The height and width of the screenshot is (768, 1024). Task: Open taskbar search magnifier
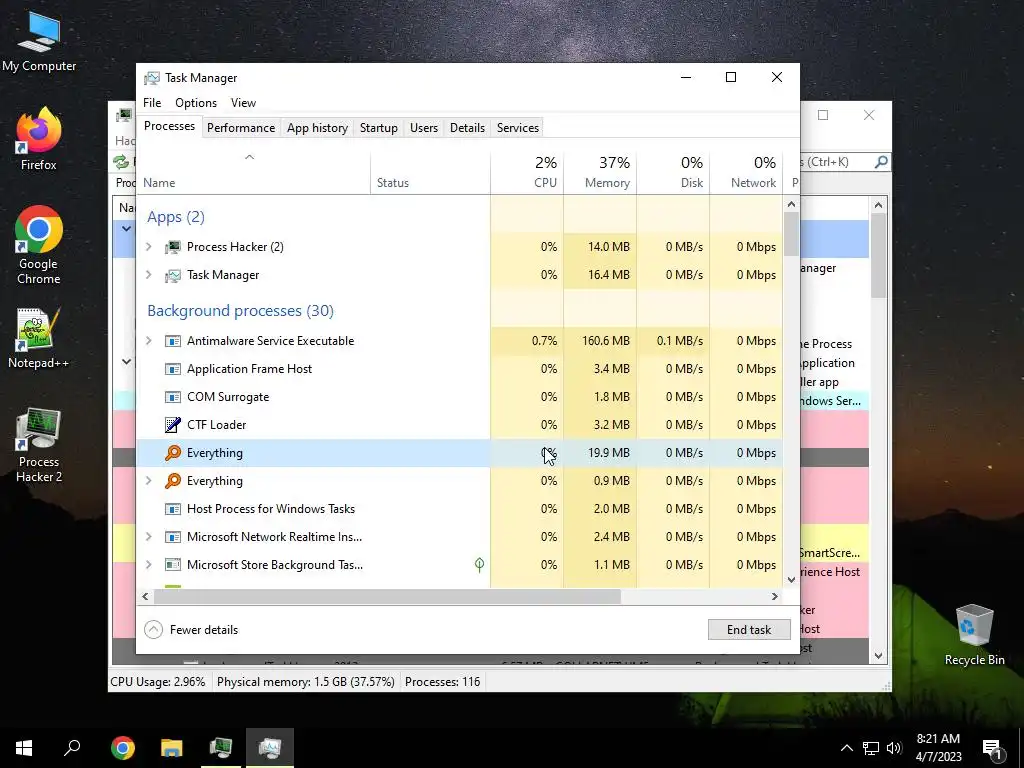72,748
